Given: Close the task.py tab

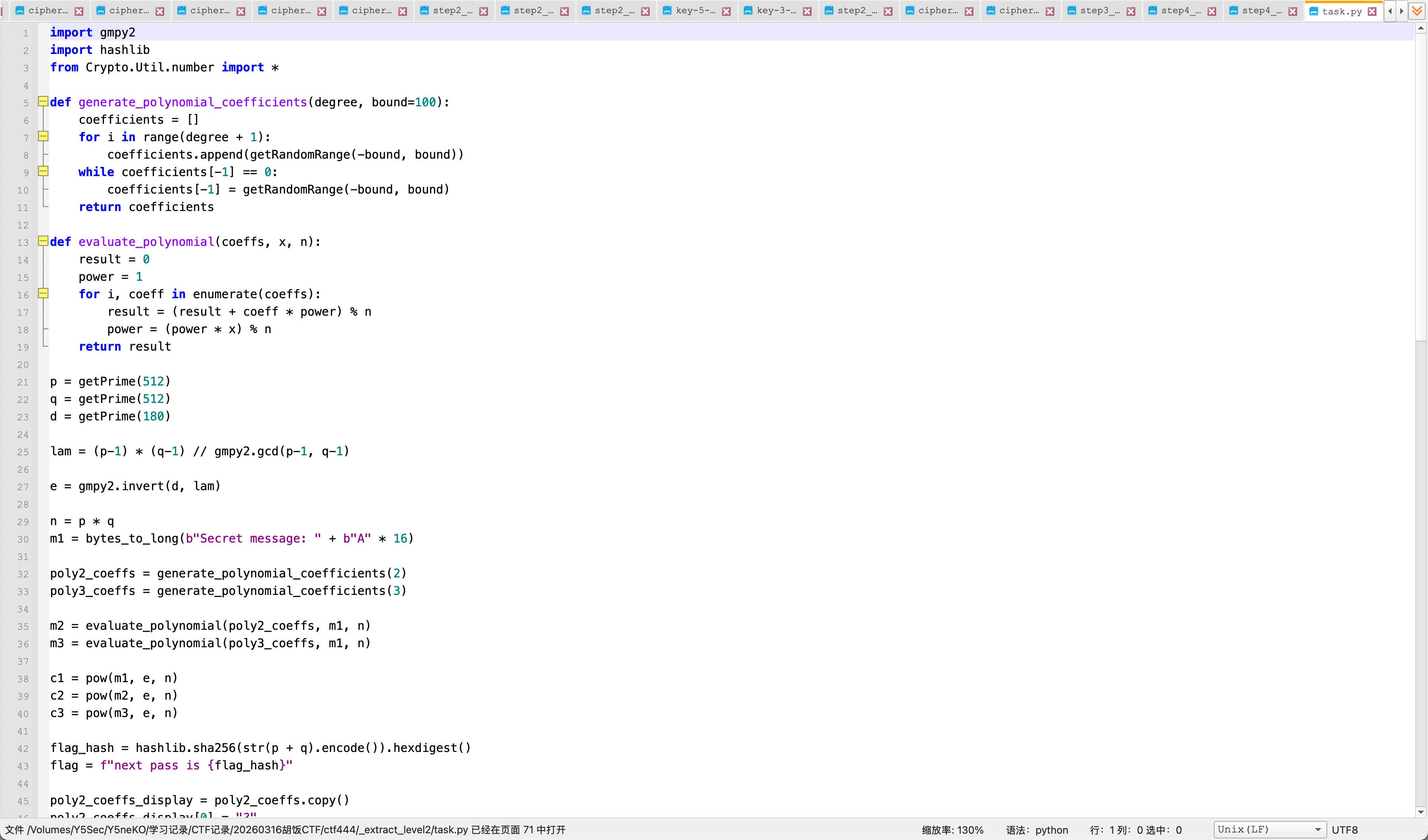Looking at the screenshot, I should (1372, 12).
